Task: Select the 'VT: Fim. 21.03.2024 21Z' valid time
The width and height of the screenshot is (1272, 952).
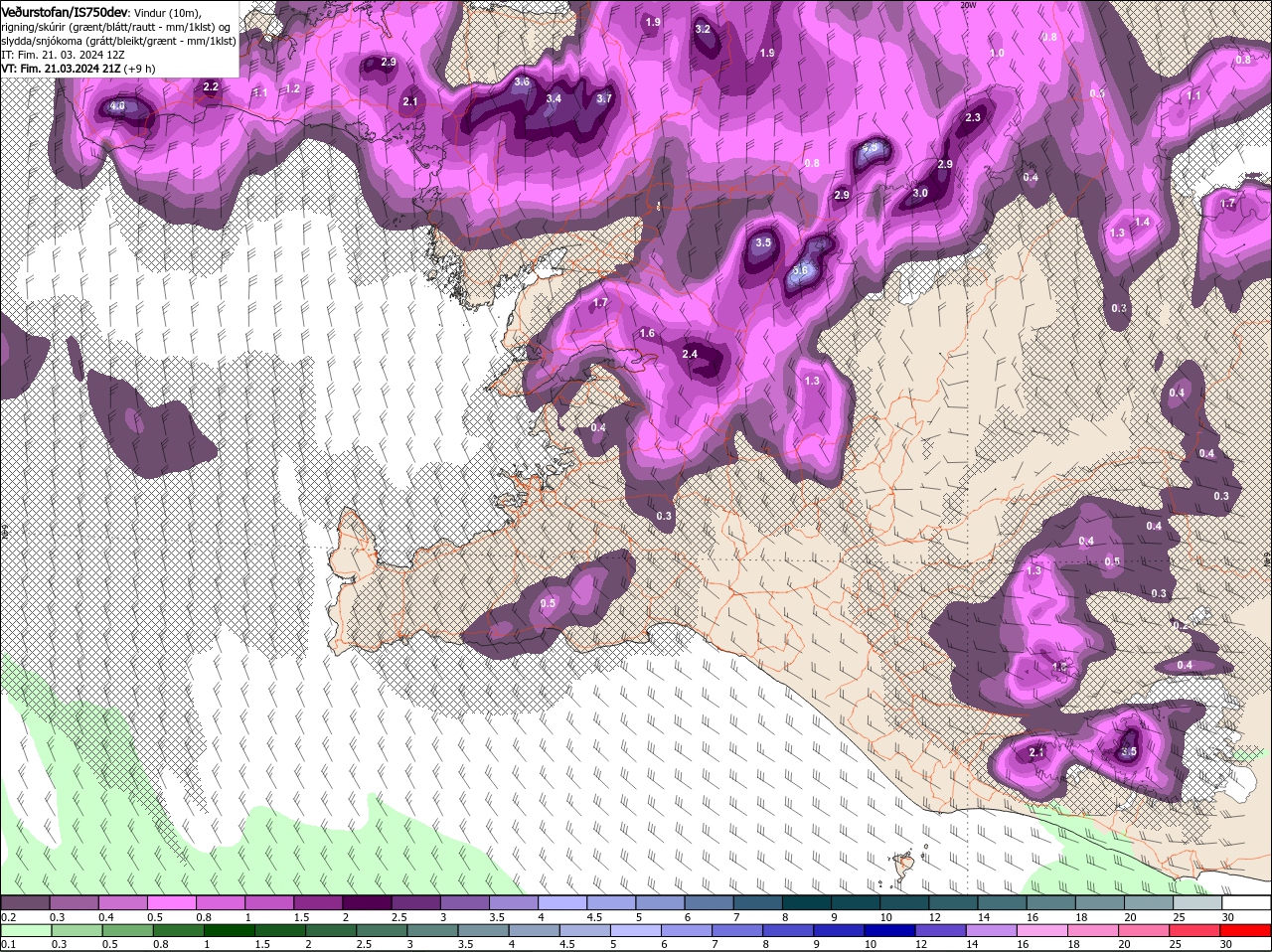Action: [62, 69]
